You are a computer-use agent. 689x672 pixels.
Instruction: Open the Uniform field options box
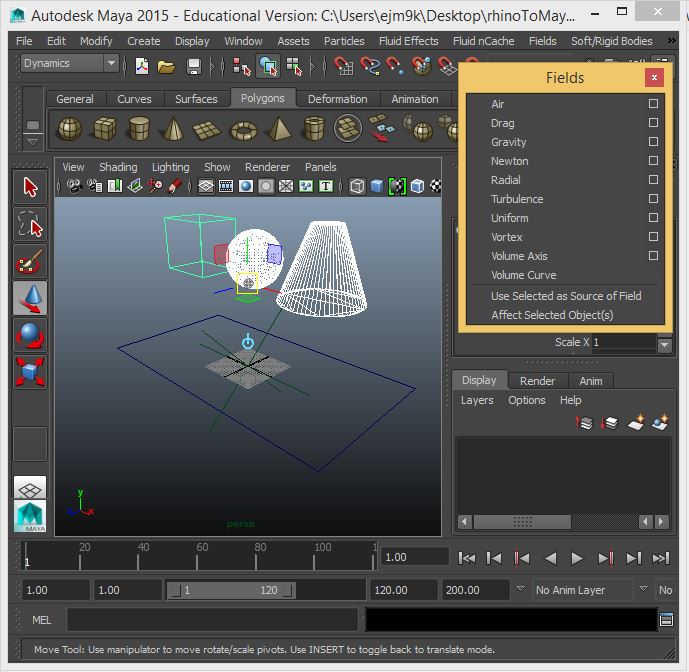point(653,218)
